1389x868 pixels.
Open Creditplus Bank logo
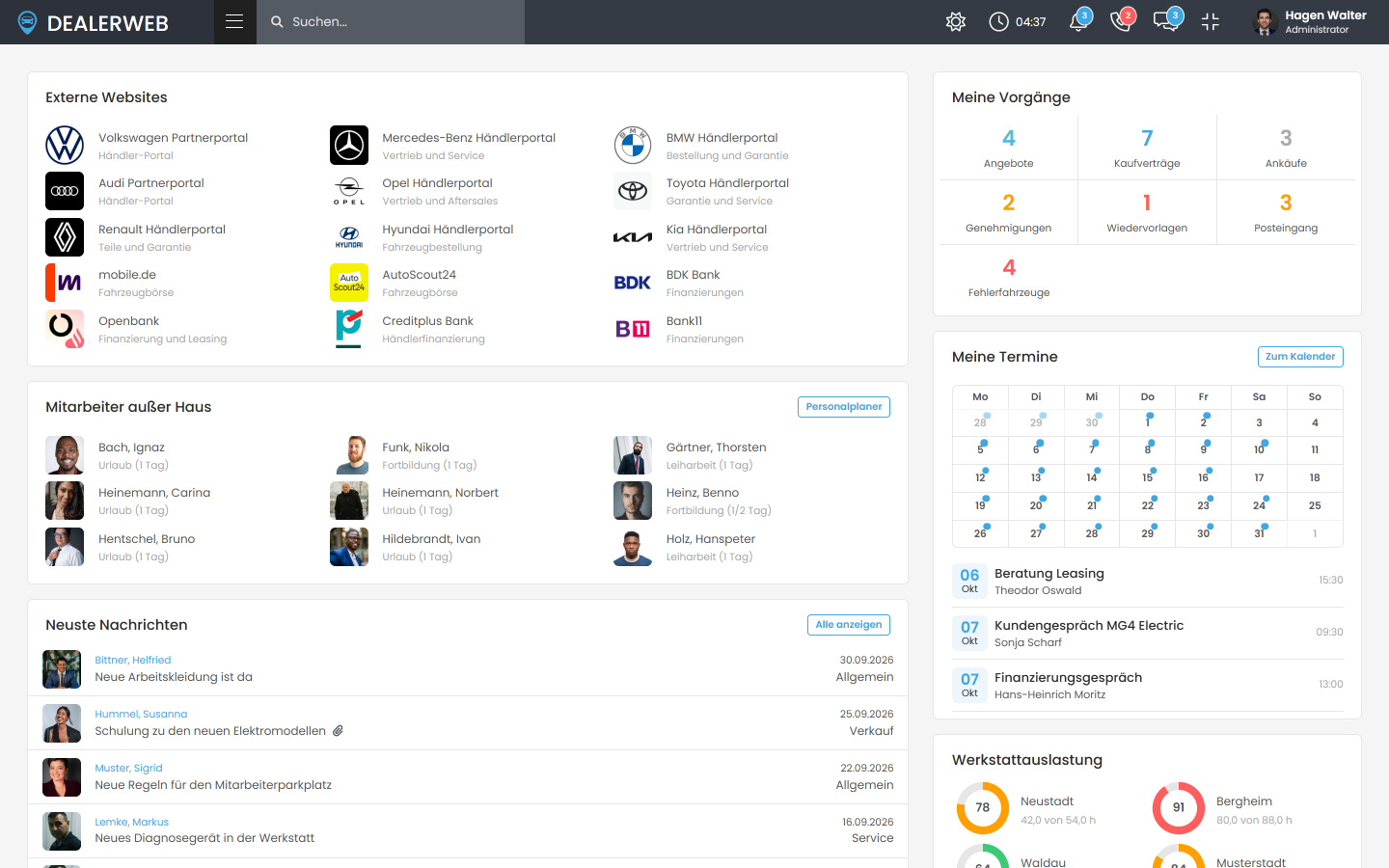[x=349, y=329]
